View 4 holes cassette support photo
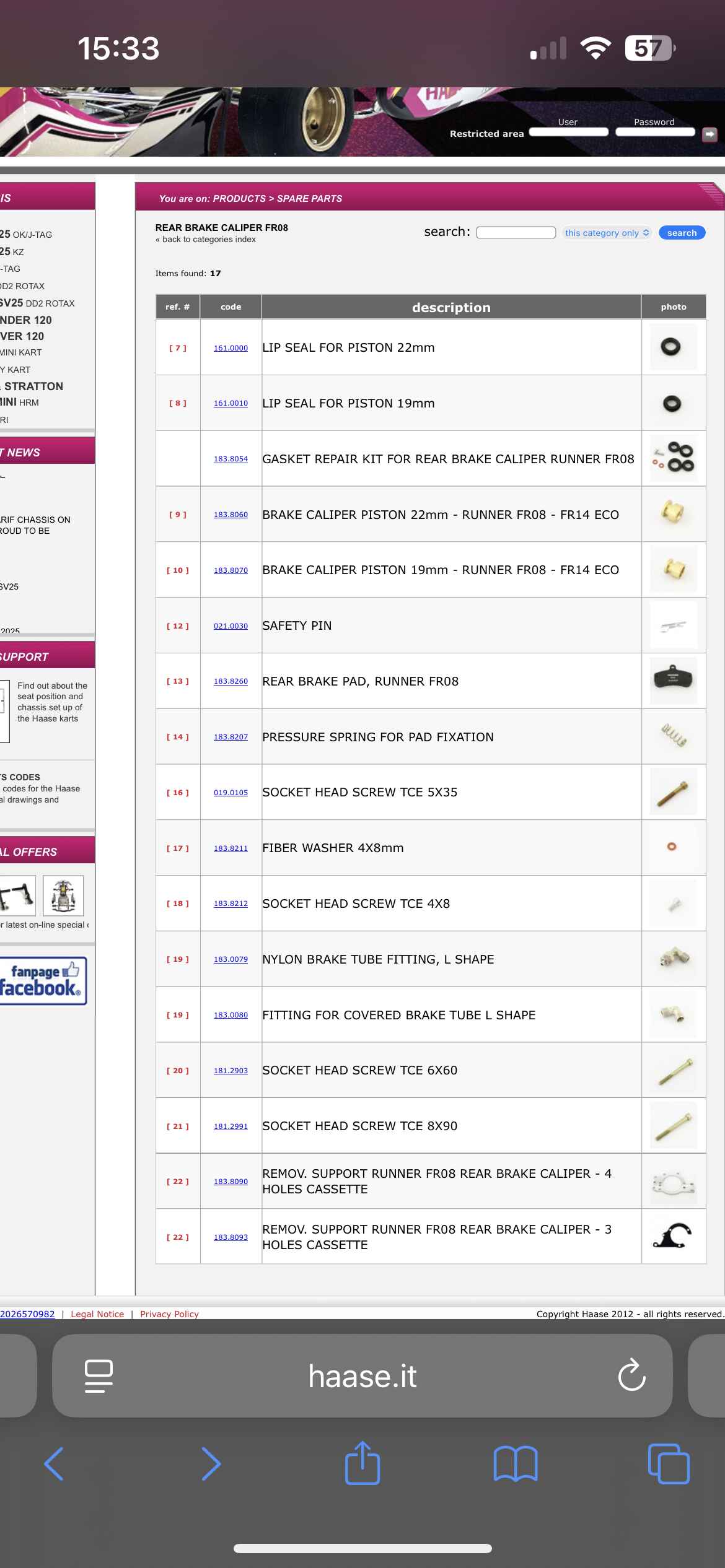The width and height of the screenshot is (725, 1568). [674, 1182]
